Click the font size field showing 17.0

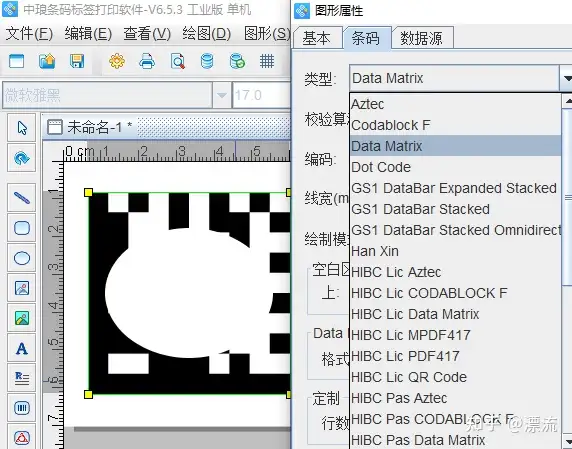point(261,95)
